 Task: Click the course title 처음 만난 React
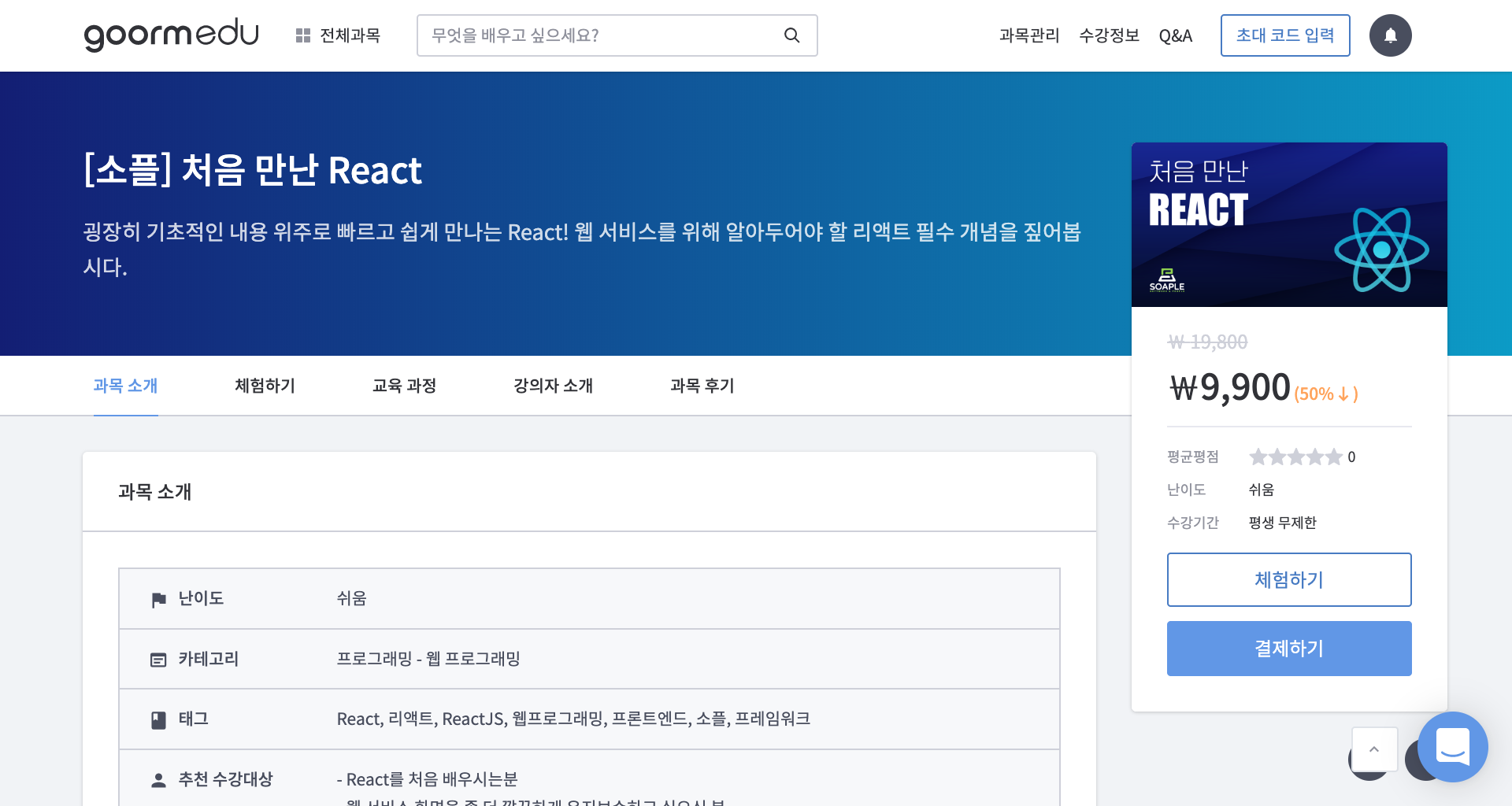(253, 170)
